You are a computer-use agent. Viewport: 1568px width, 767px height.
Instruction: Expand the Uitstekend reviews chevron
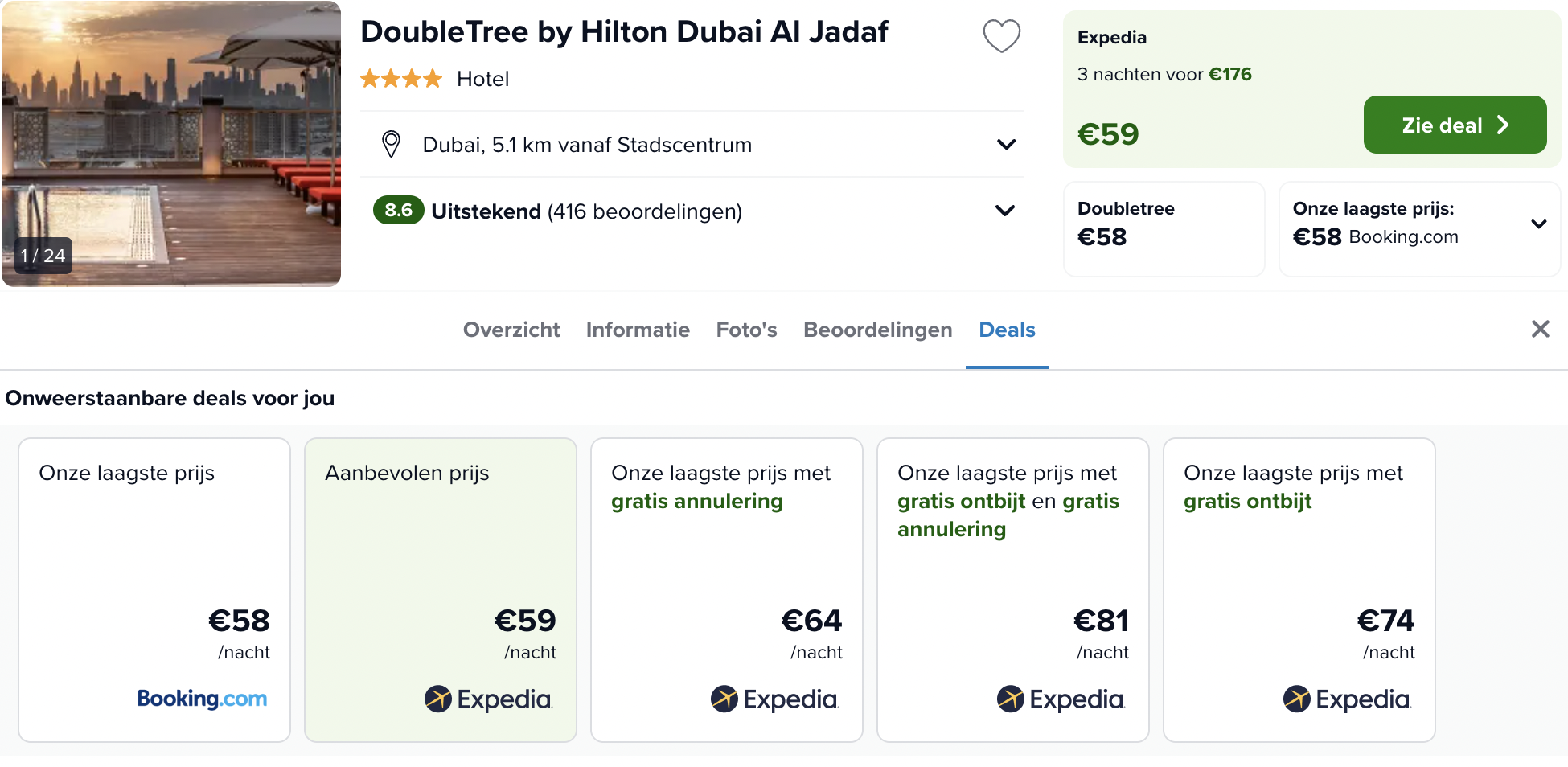[x=1005, y=211]
